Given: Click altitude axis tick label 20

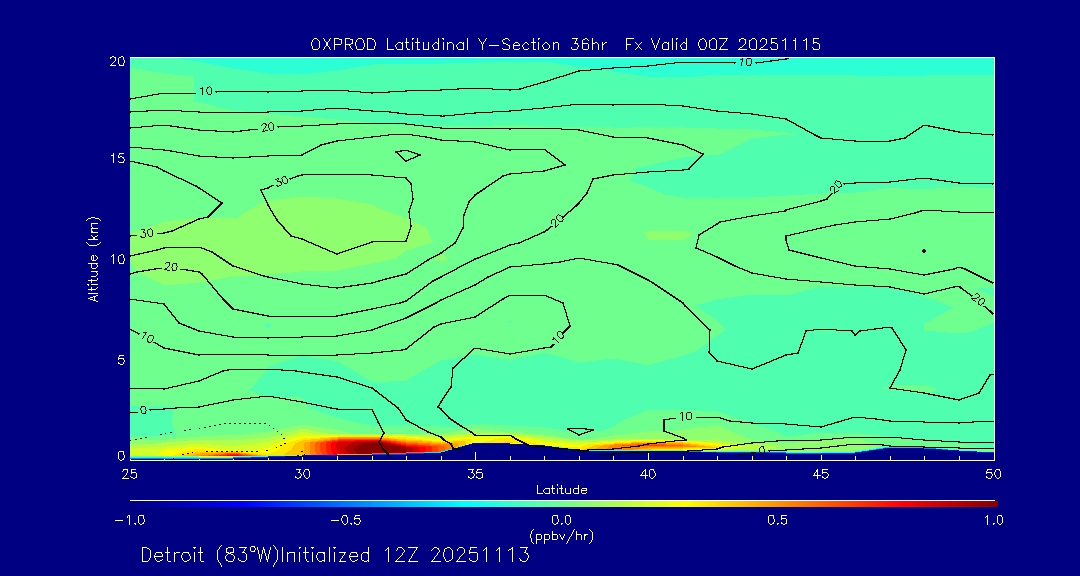Looking at the screenshot, I should pyautogui.click(x=117, y=61).
